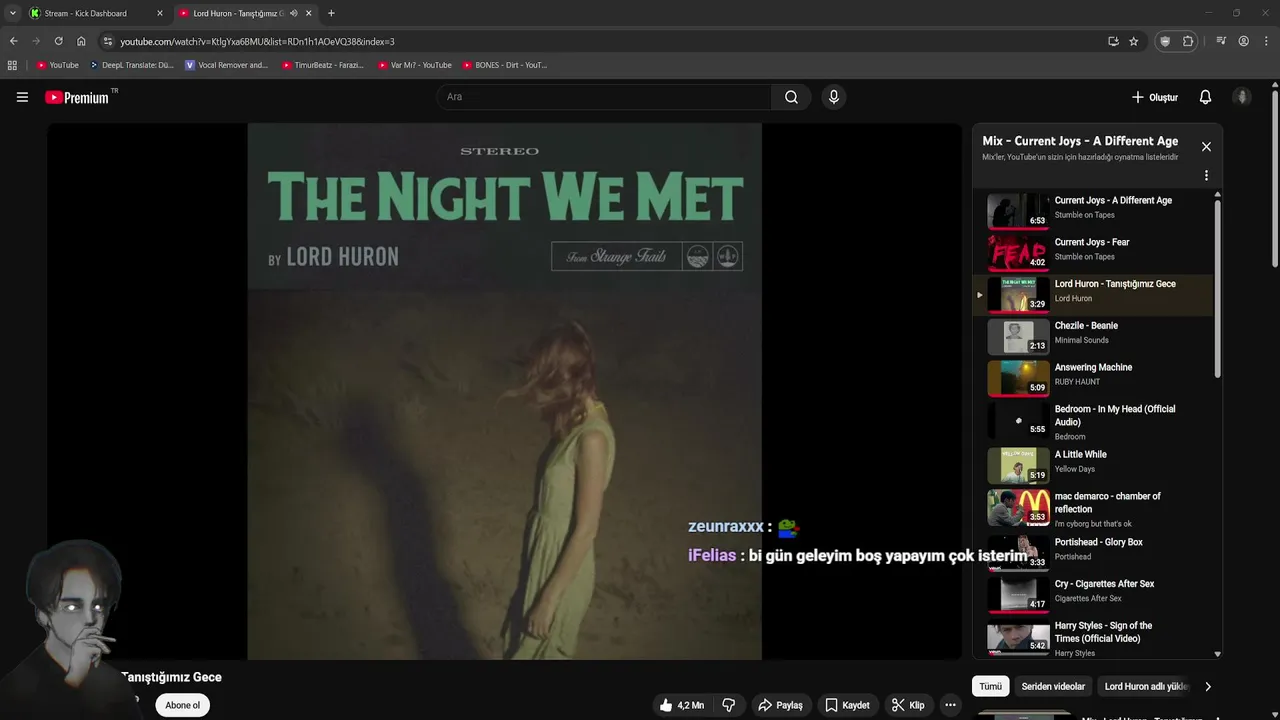The image size is (1280, 720).
Task: Open the YouTube hamburger guide menu
Action: coord(22,97)
